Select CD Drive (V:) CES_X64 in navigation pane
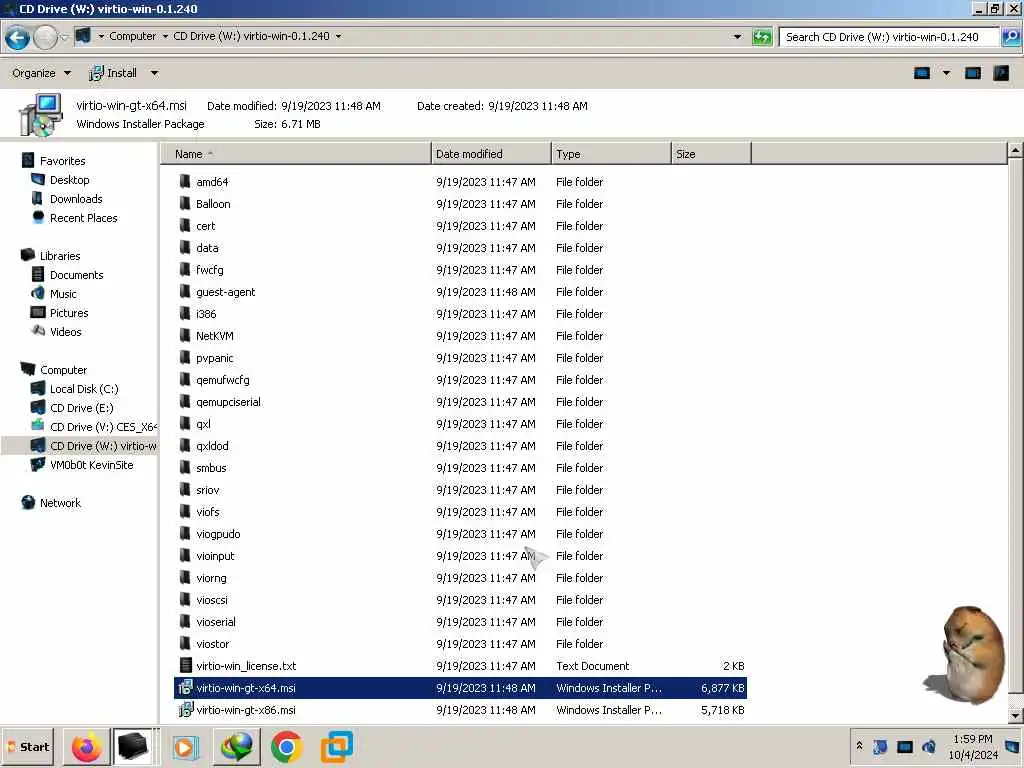This screenshot has height=768, width=1024. click(103, 426)
